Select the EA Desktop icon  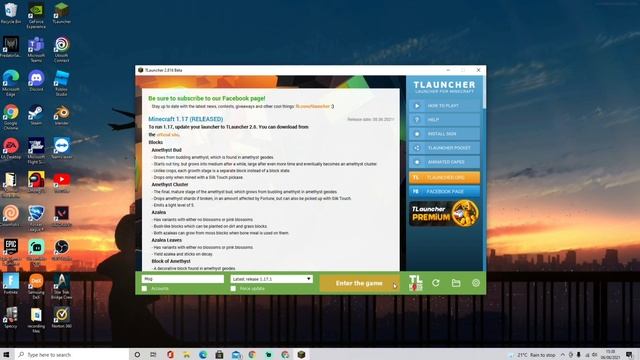point(11,149)
